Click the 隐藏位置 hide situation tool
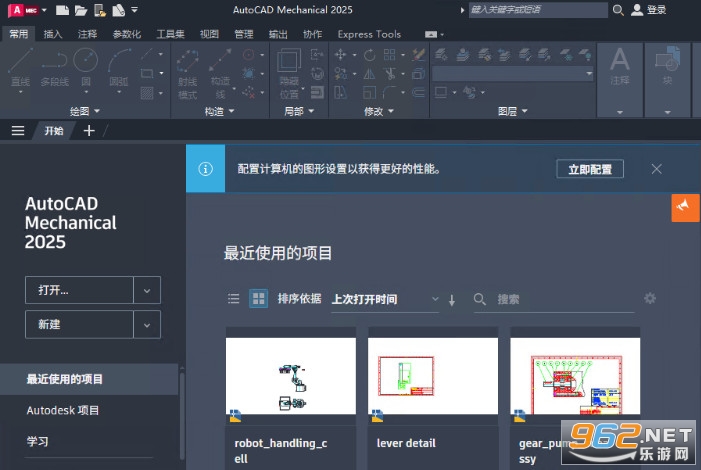Viewport: 701px width, 470px height. (289, 74)
